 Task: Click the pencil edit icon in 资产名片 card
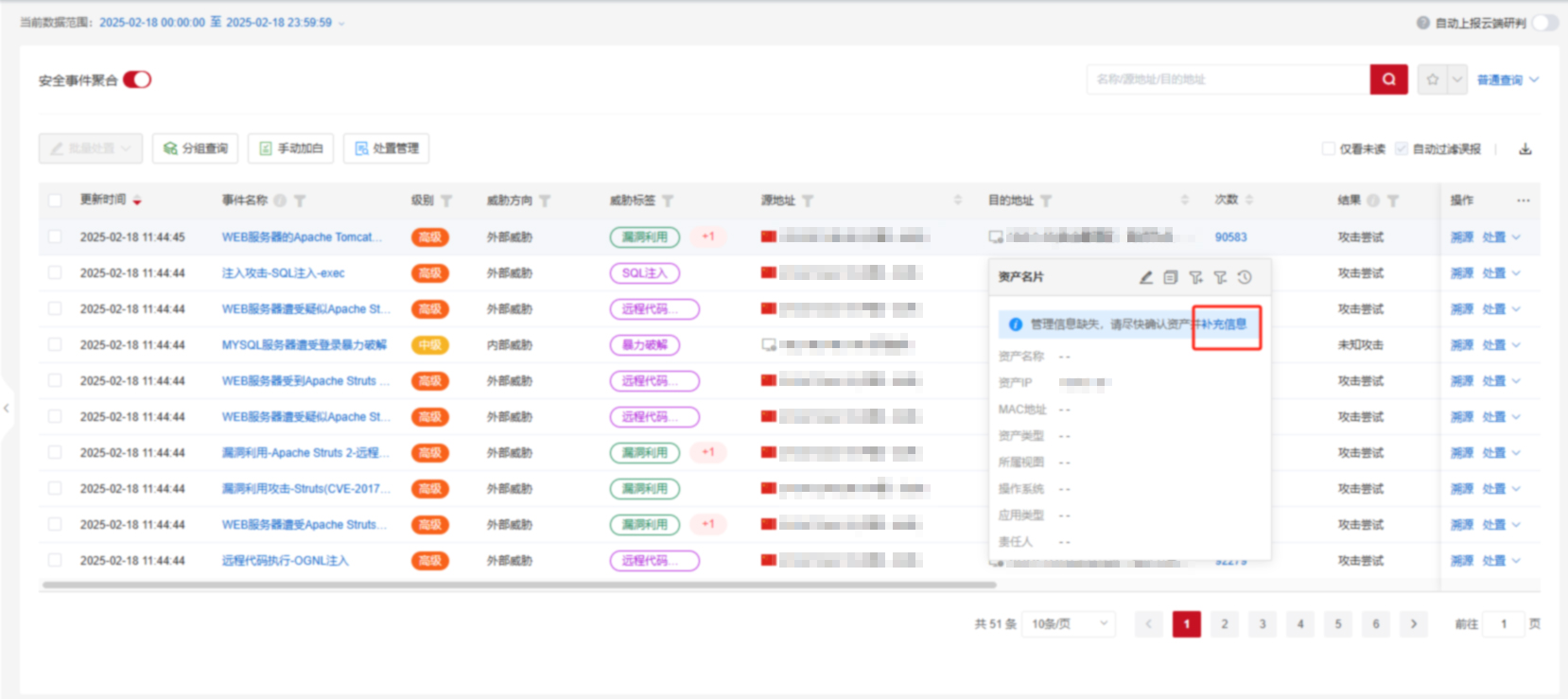[x=1145, y=277]
